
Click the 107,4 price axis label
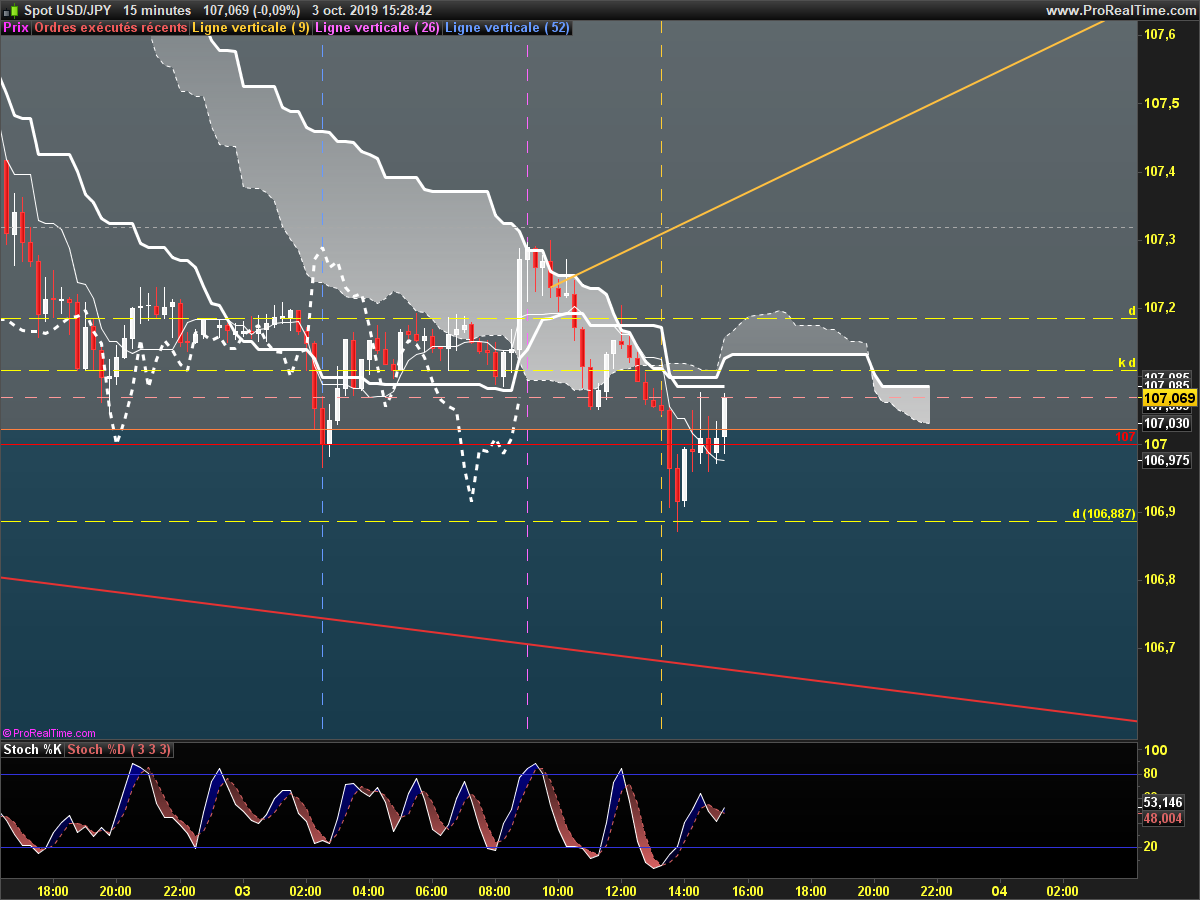click(1158, 171)
